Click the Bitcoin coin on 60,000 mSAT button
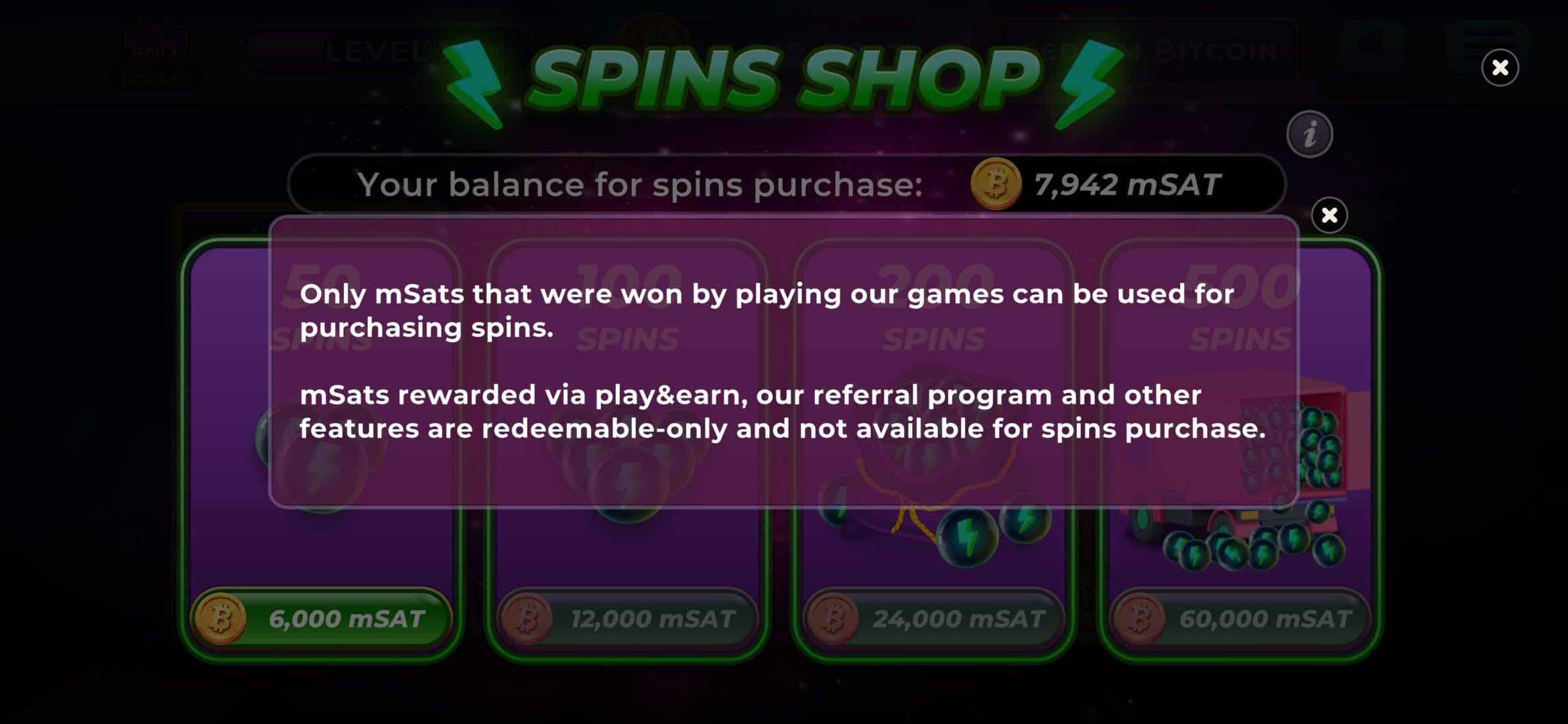Viewport: 1568px width, 724px height. click(1139, 618)
